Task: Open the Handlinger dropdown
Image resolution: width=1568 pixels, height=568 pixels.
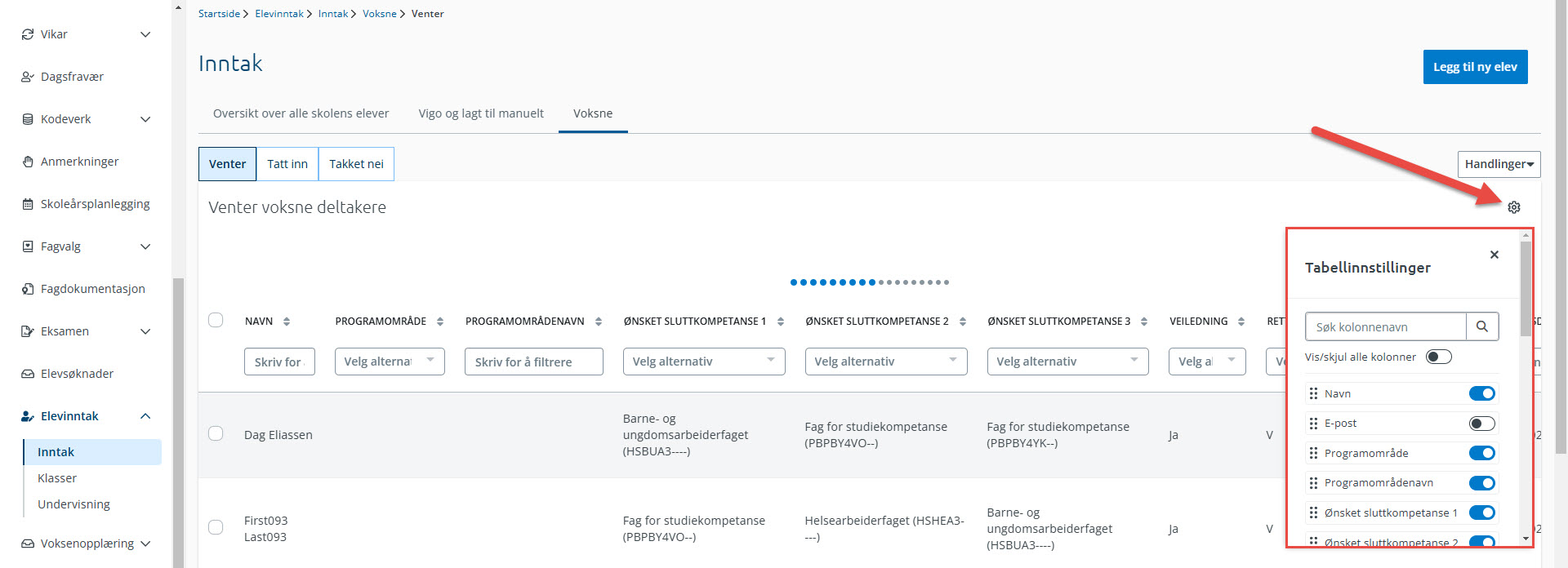Action: click(x=1499, y=164)
